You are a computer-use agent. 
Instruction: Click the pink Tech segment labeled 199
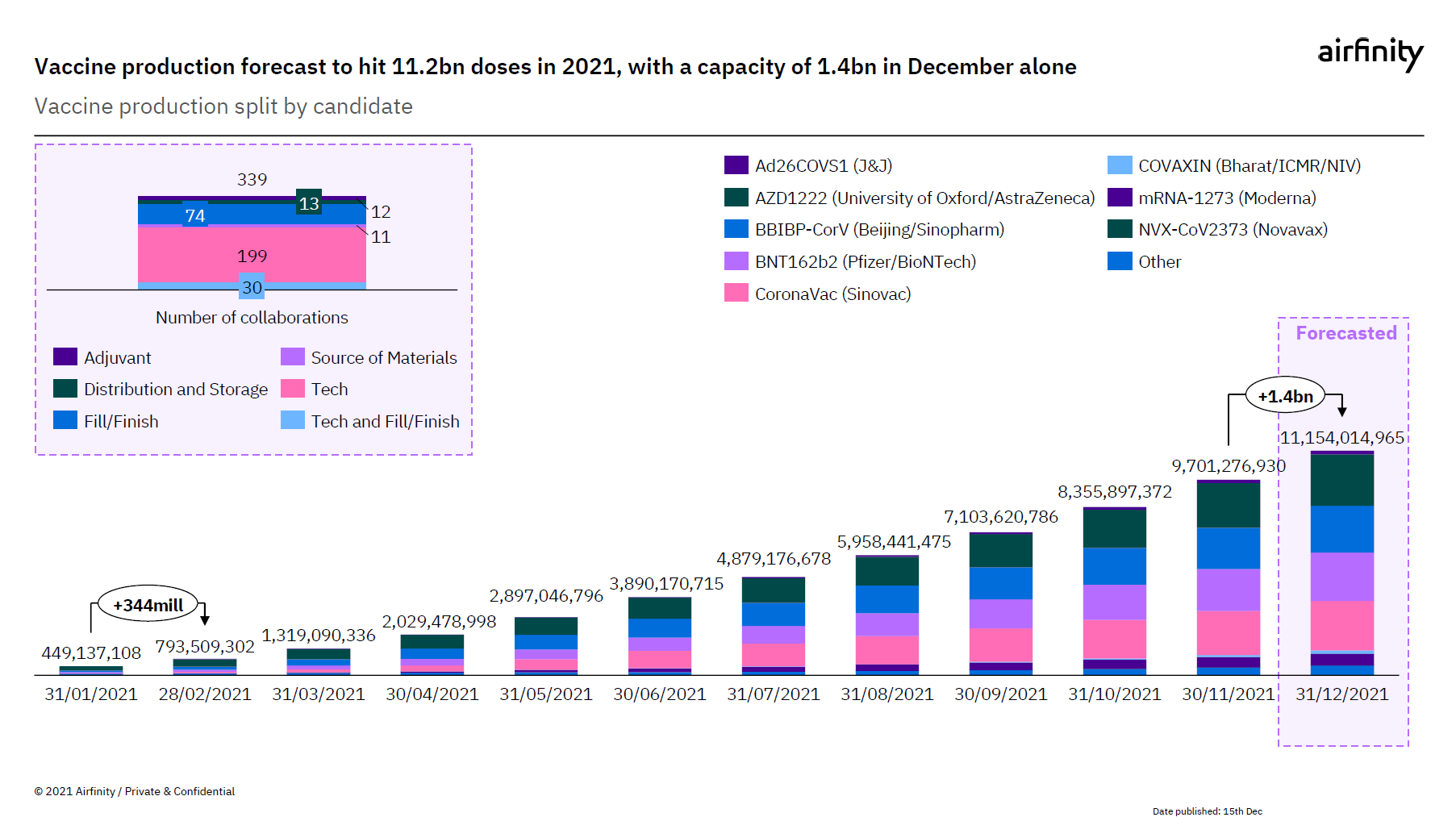pyautogui.click(x=252, y=255)
